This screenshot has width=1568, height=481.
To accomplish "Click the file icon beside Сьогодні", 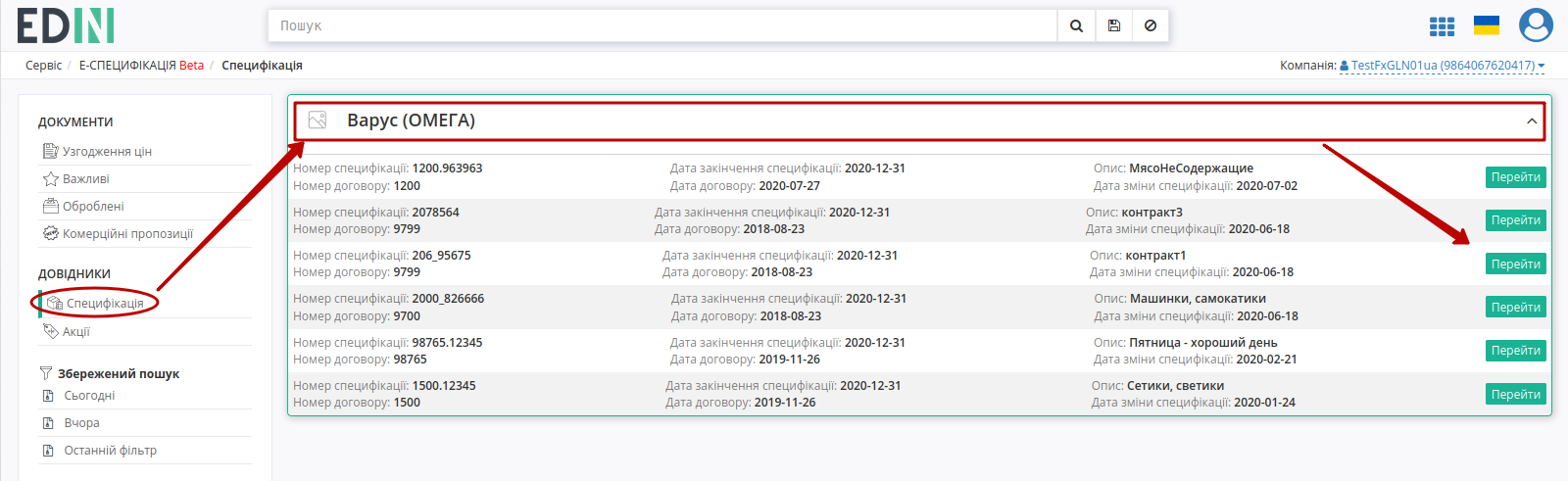I will tap(48, 396).
